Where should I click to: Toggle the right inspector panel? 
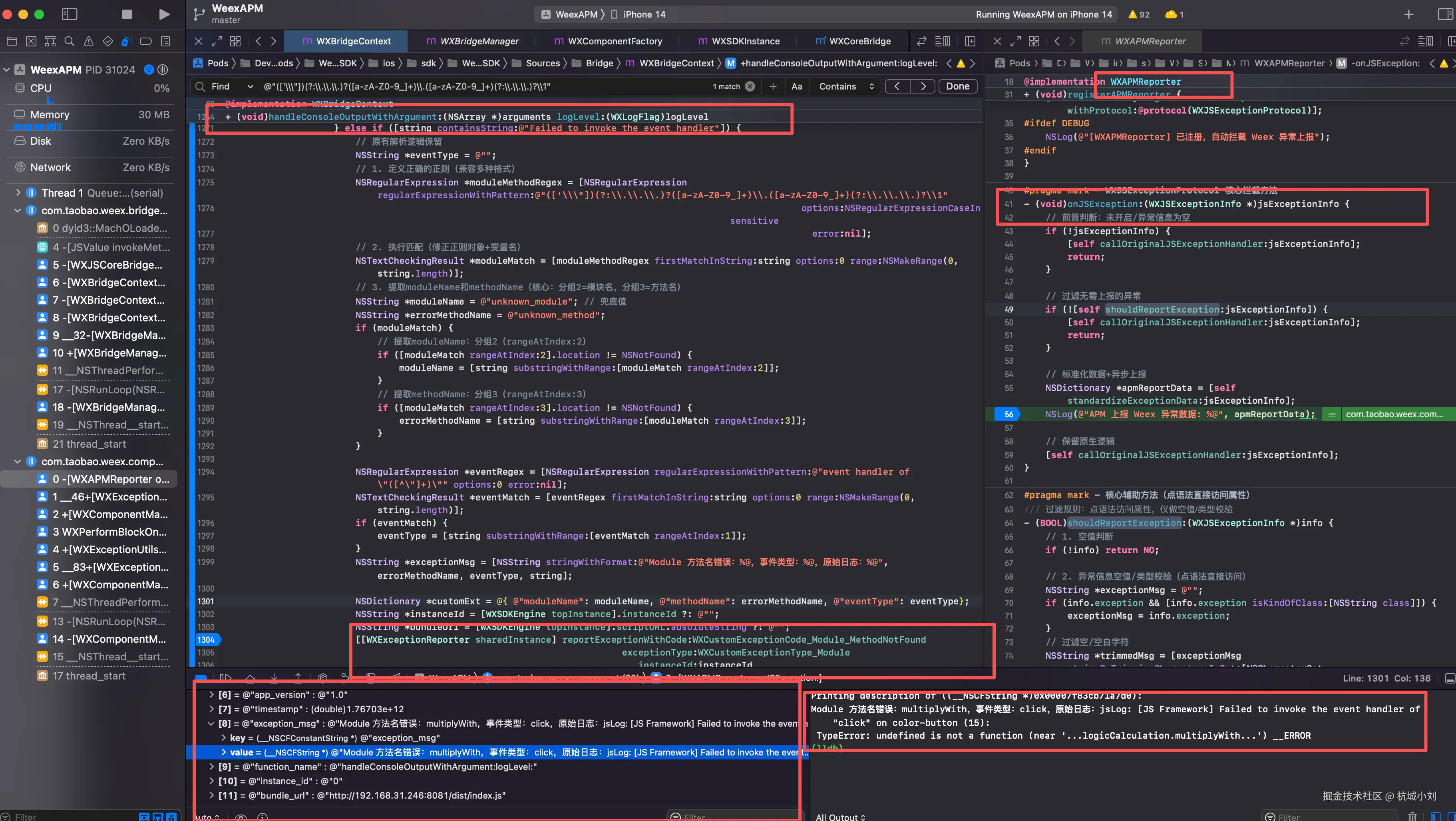tap(1445, 14)
